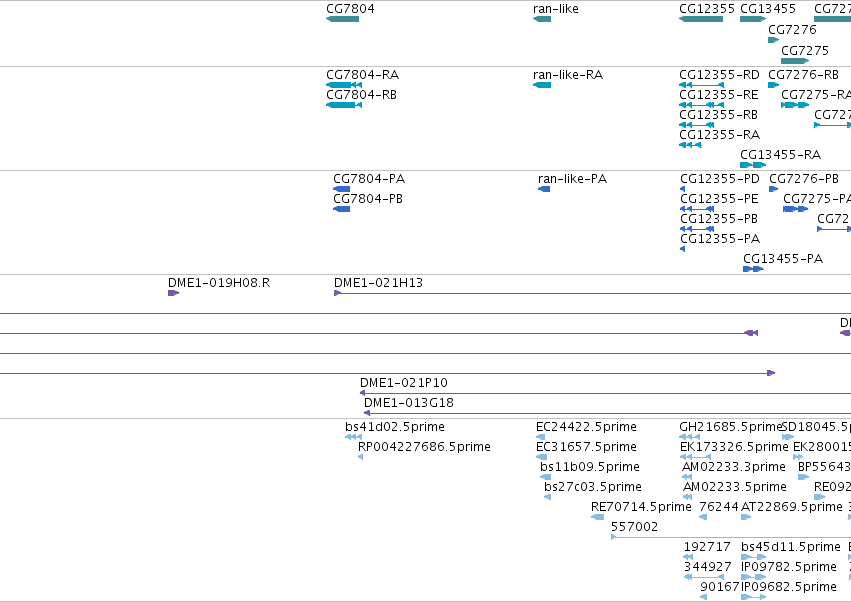The height and width of the screenshot is (602, 851).
Task: Click the CG7276-RB transcript label
Action: coord(803,74)
